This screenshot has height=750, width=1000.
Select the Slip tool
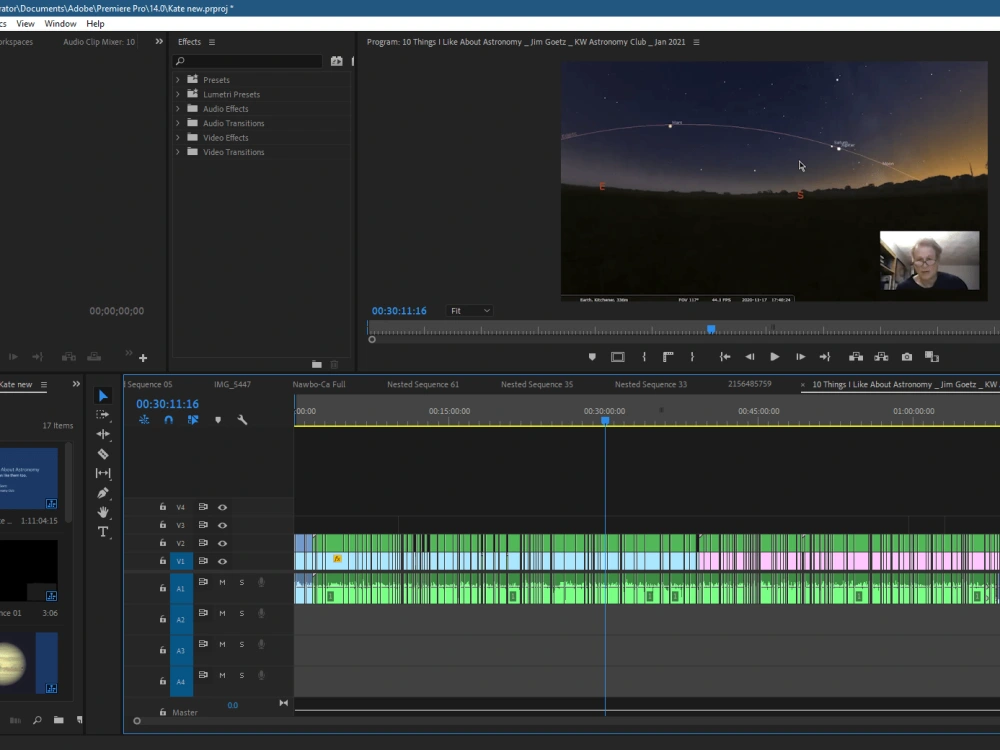103,473
